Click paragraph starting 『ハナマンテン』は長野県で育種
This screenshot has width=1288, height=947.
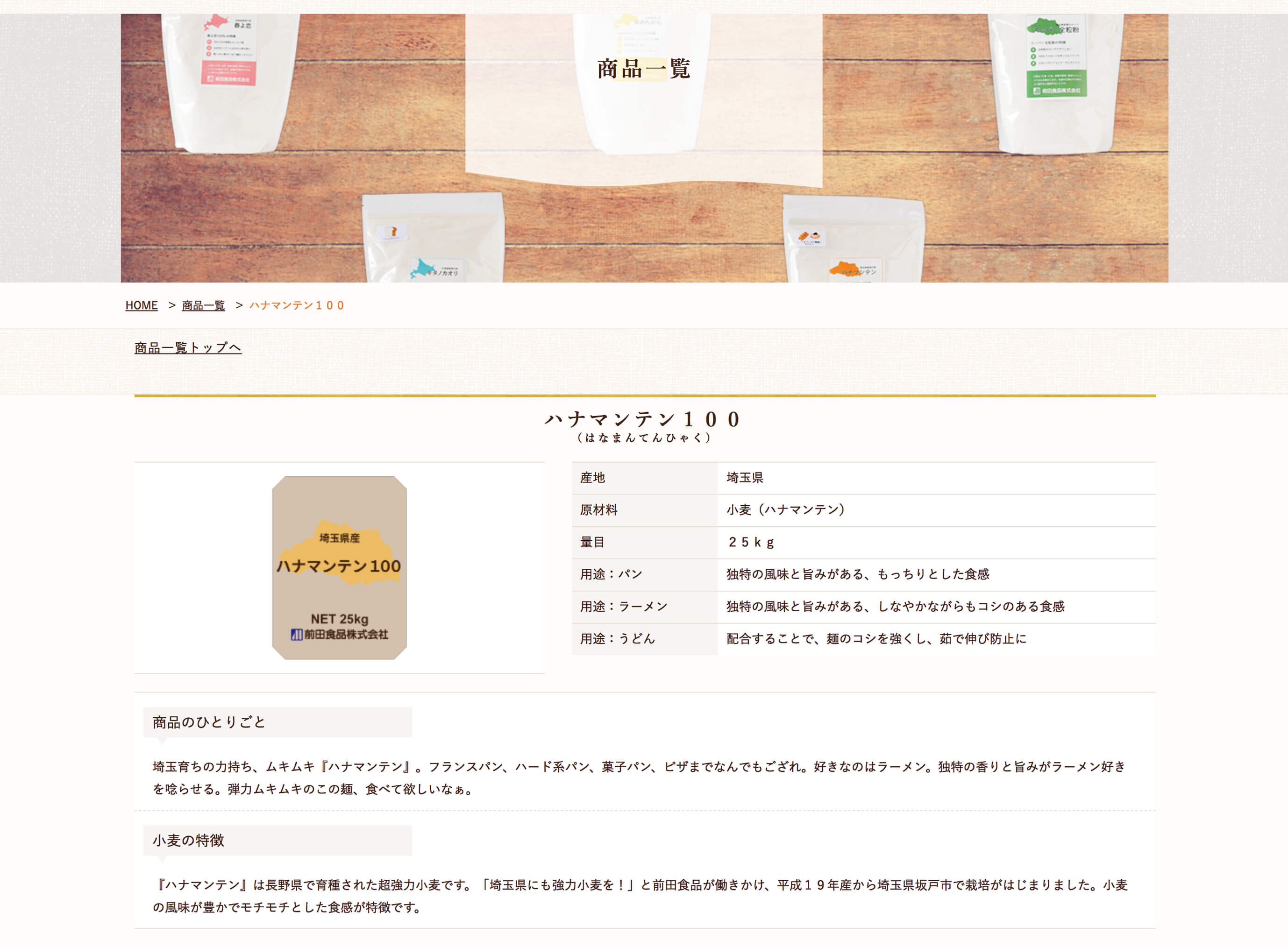pos(640,896)
